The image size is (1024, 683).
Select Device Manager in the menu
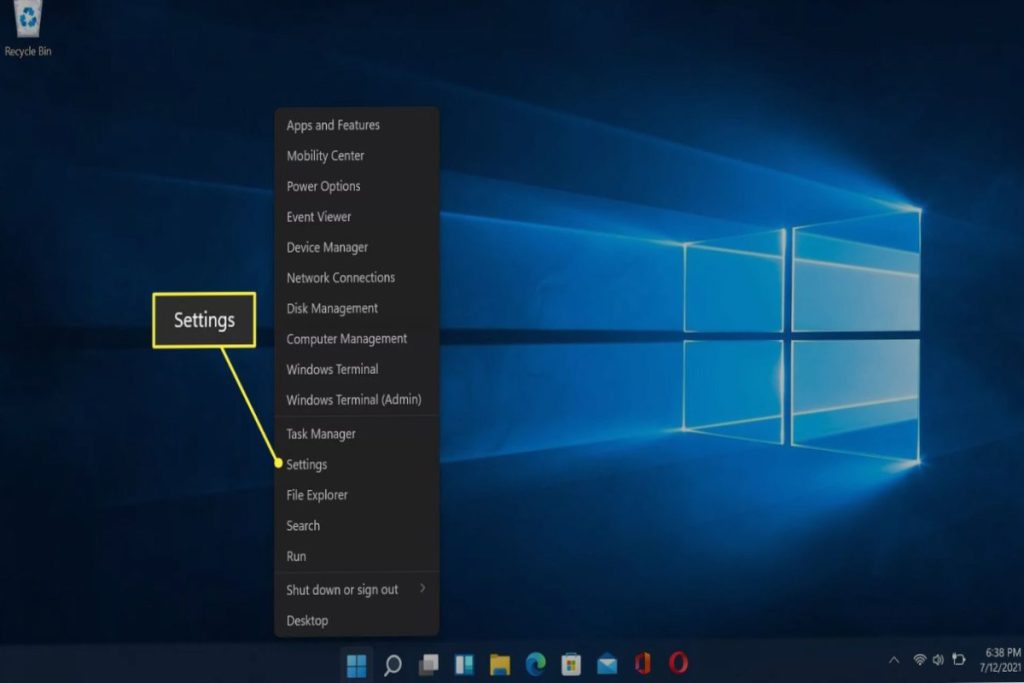[x=357, y=247]
